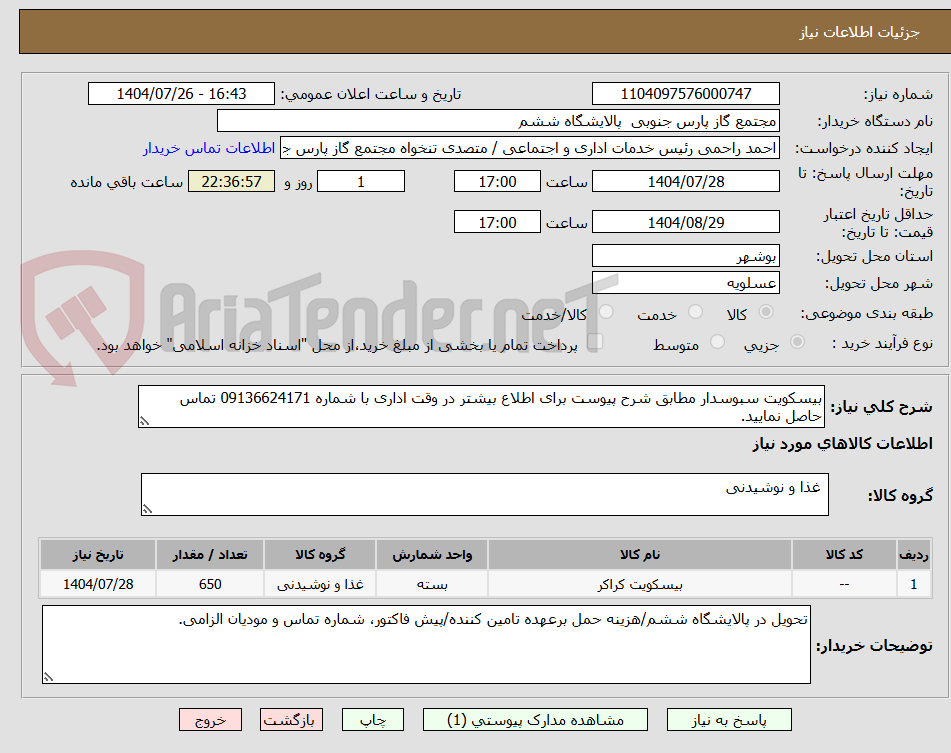This screenshot has height=753, width=951.
Task: Toggle the اسناد خزانه اسلامی payment checkbox
Action: (595, 341)
